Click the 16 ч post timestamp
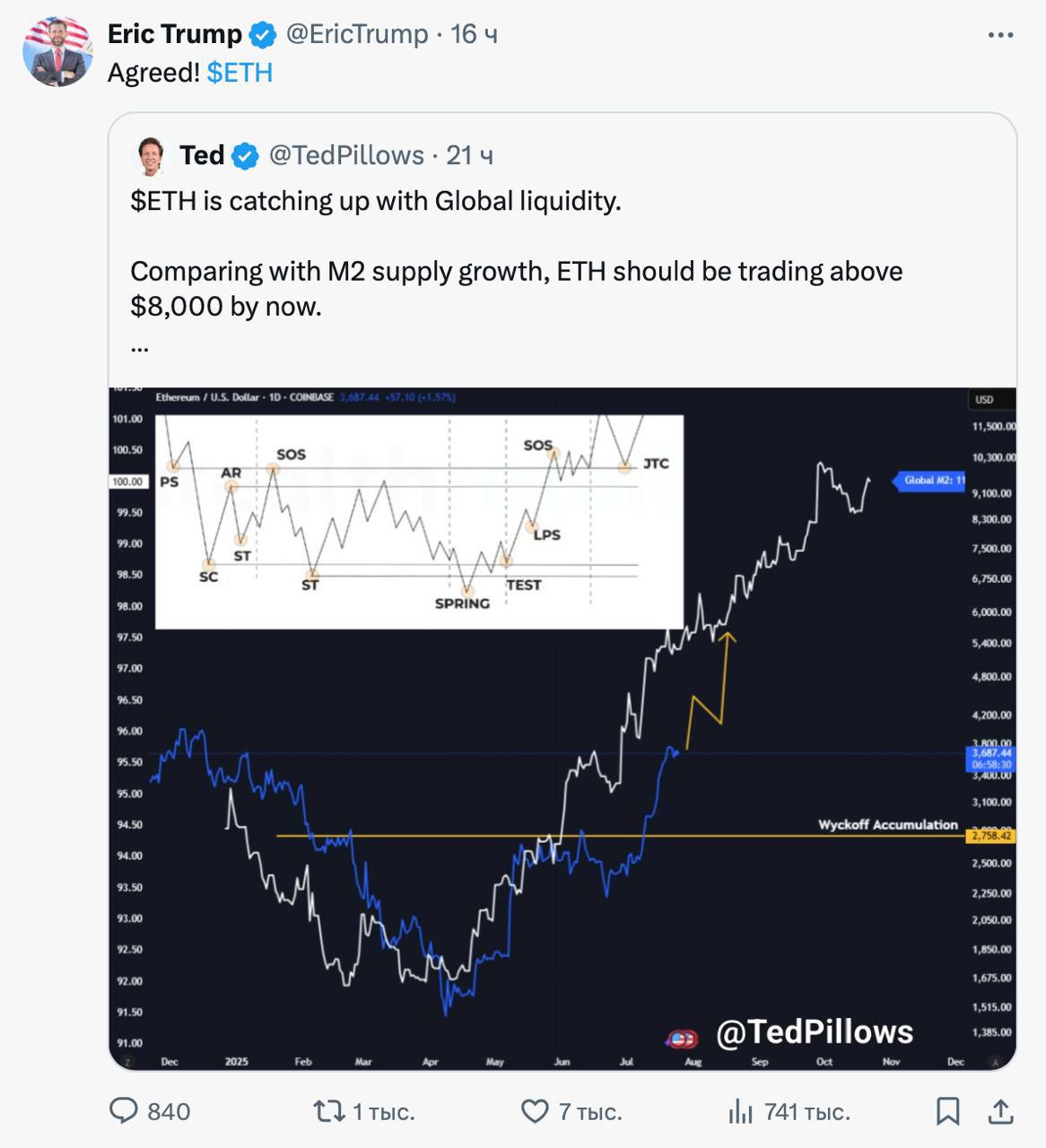 [474, 34]
